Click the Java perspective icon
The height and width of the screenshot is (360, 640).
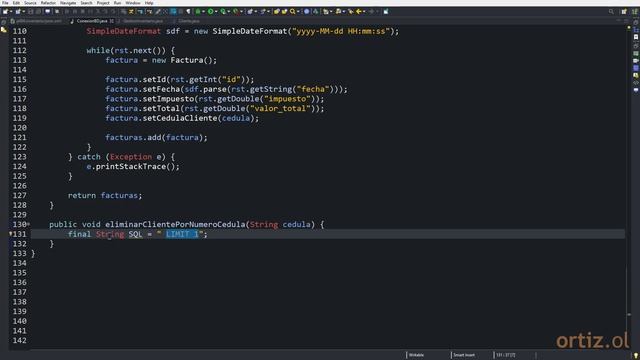pyautogui.click(x=635, y=11)
